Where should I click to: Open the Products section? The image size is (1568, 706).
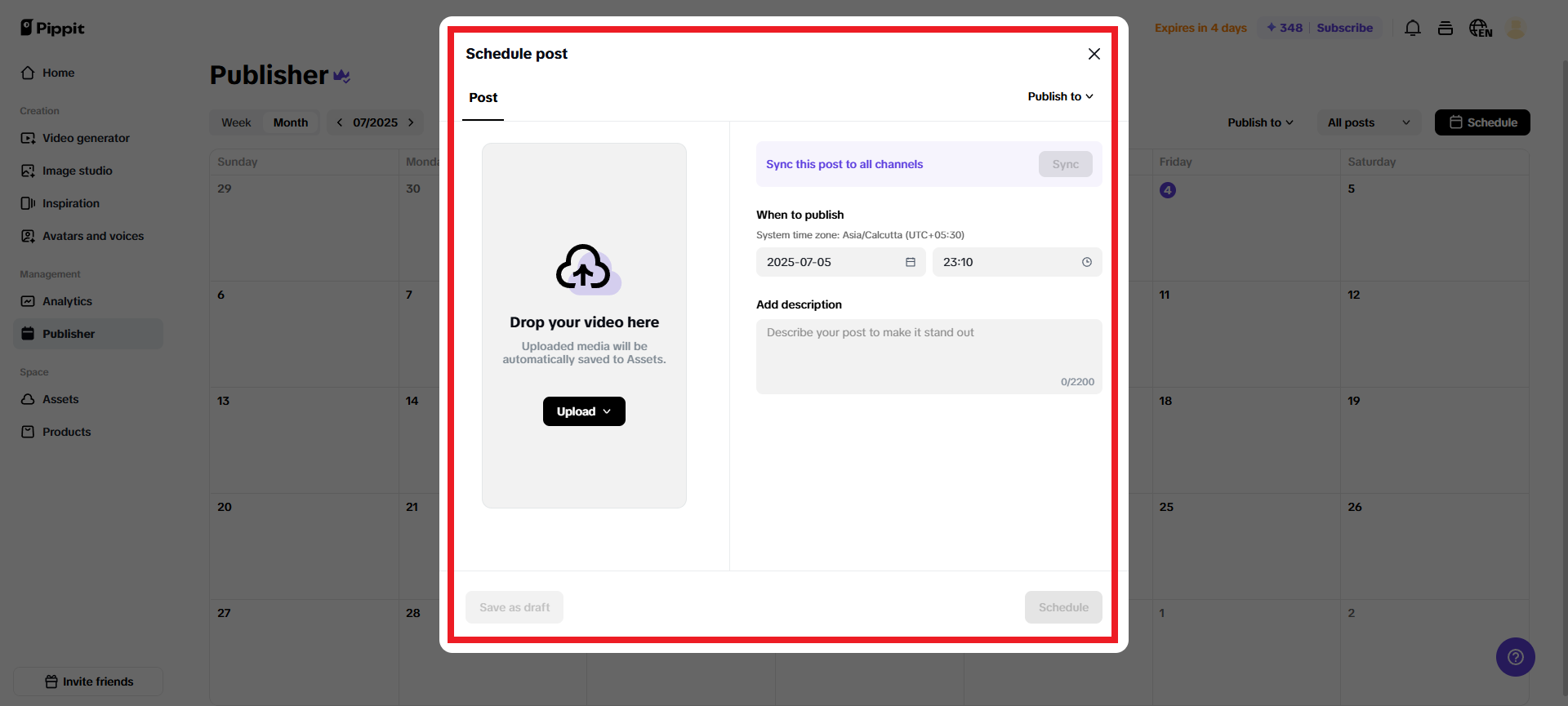pyautogui.click(x=28, y=432)
